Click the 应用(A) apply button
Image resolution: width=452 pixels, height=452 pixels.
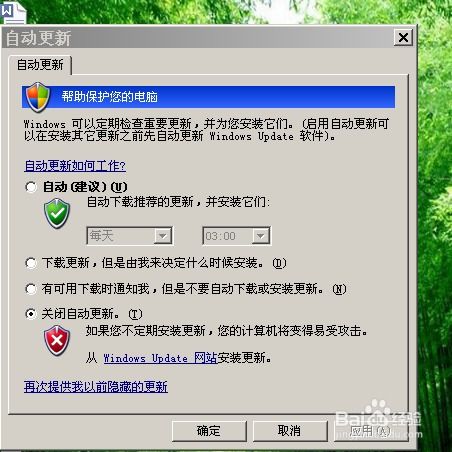(371, 431)
